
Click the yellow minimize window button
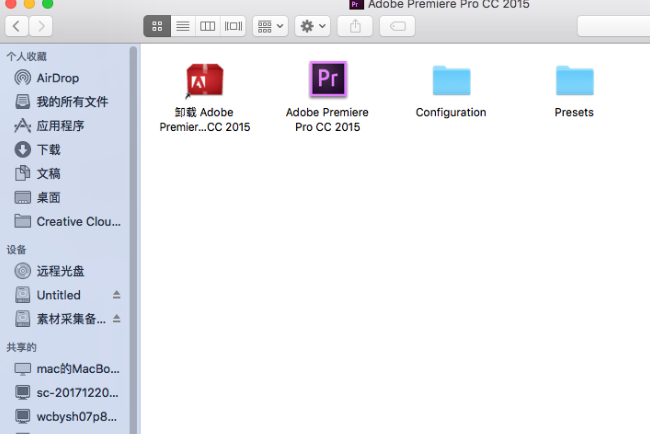29,3
